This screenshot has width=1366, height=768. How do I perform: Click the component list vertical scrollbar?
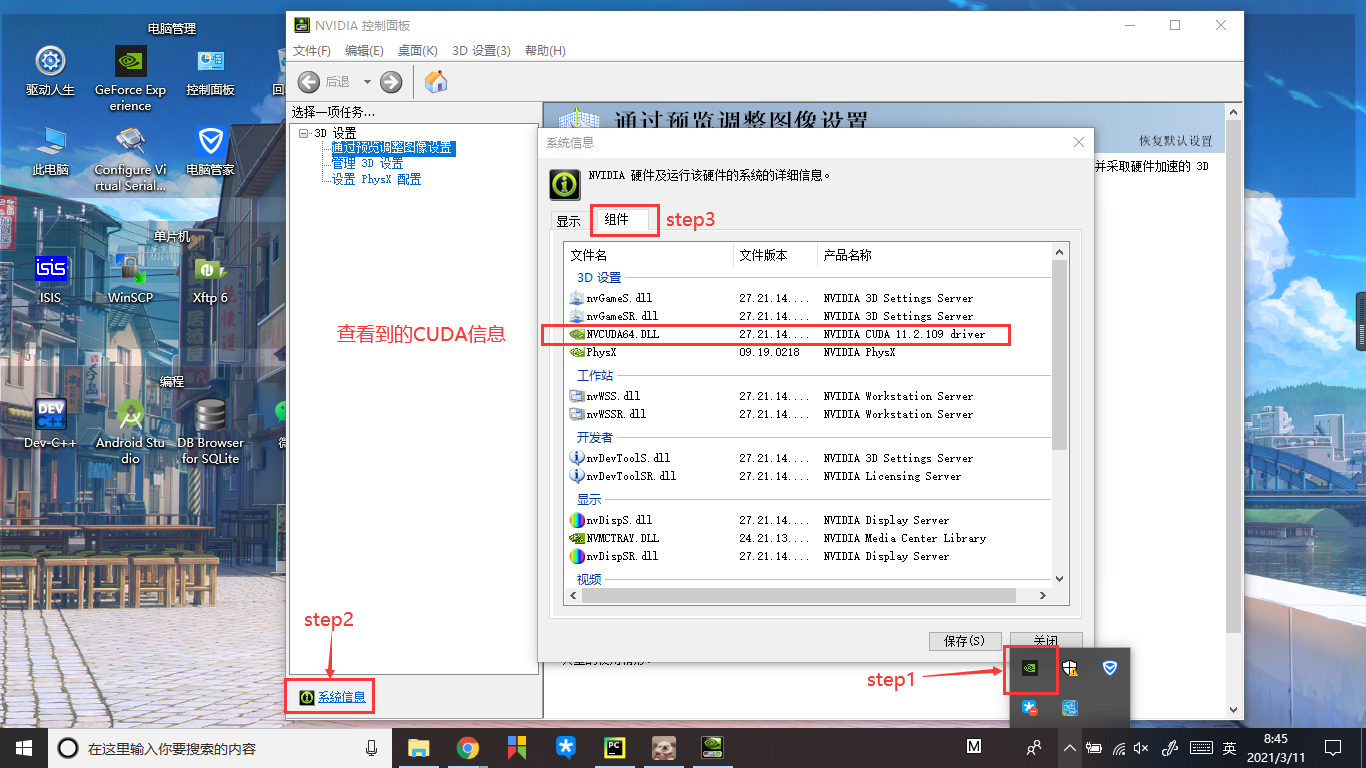point(1060,355)
